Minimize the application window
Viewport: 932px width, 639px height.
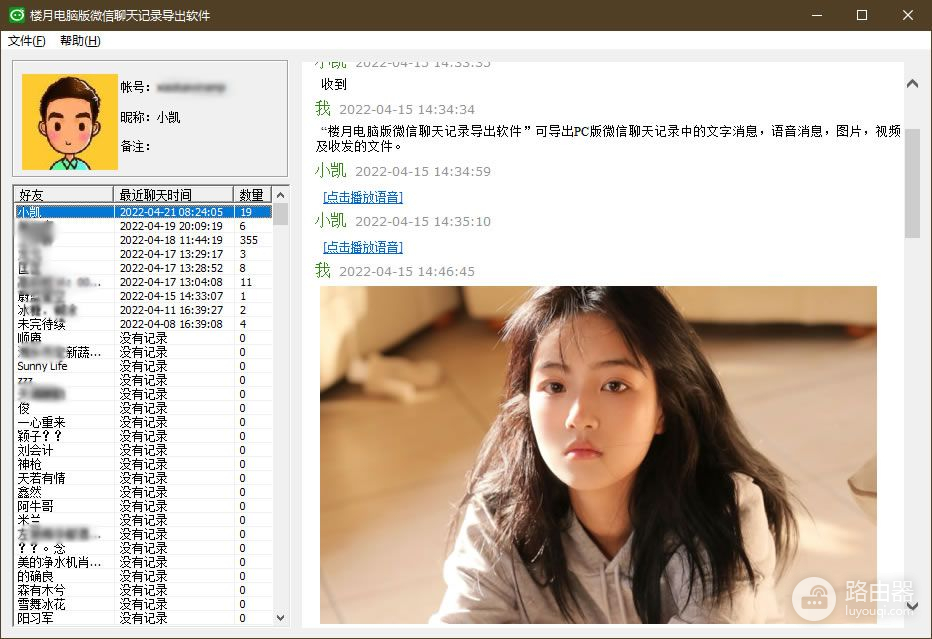817,15
